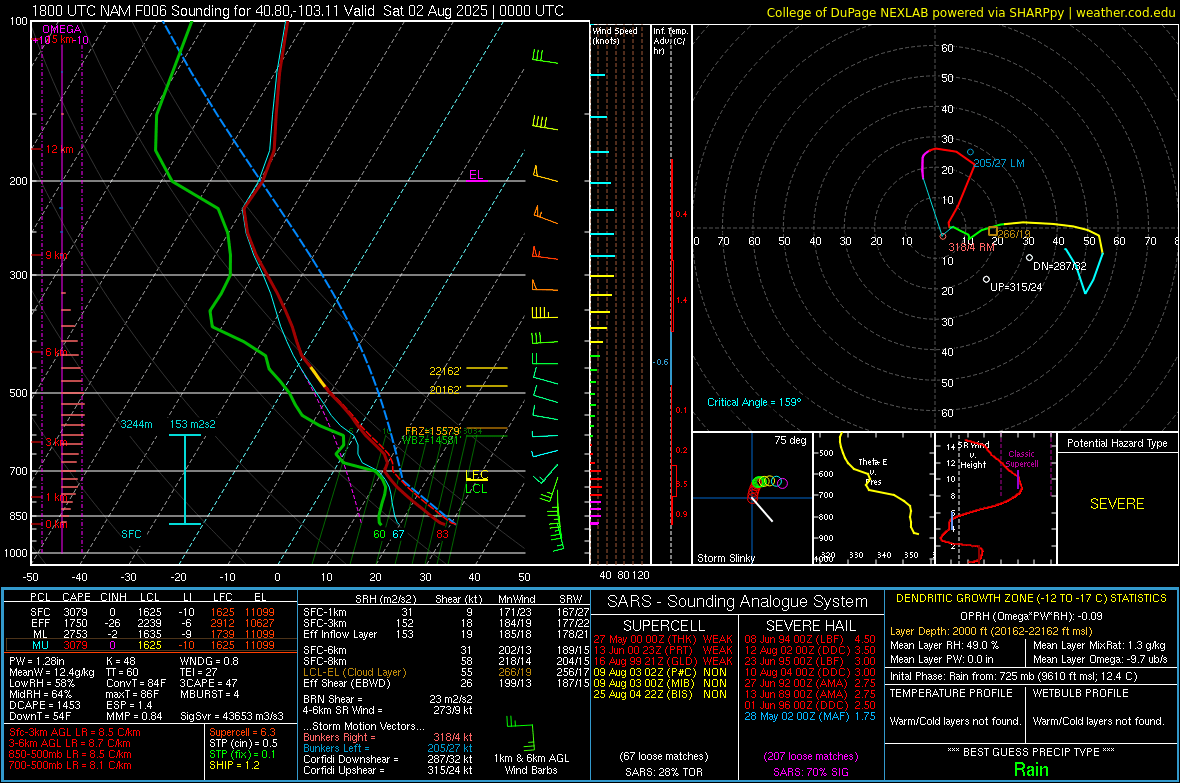Click the SARS: 28% TOR text
1180x783 pixels.
663,772
